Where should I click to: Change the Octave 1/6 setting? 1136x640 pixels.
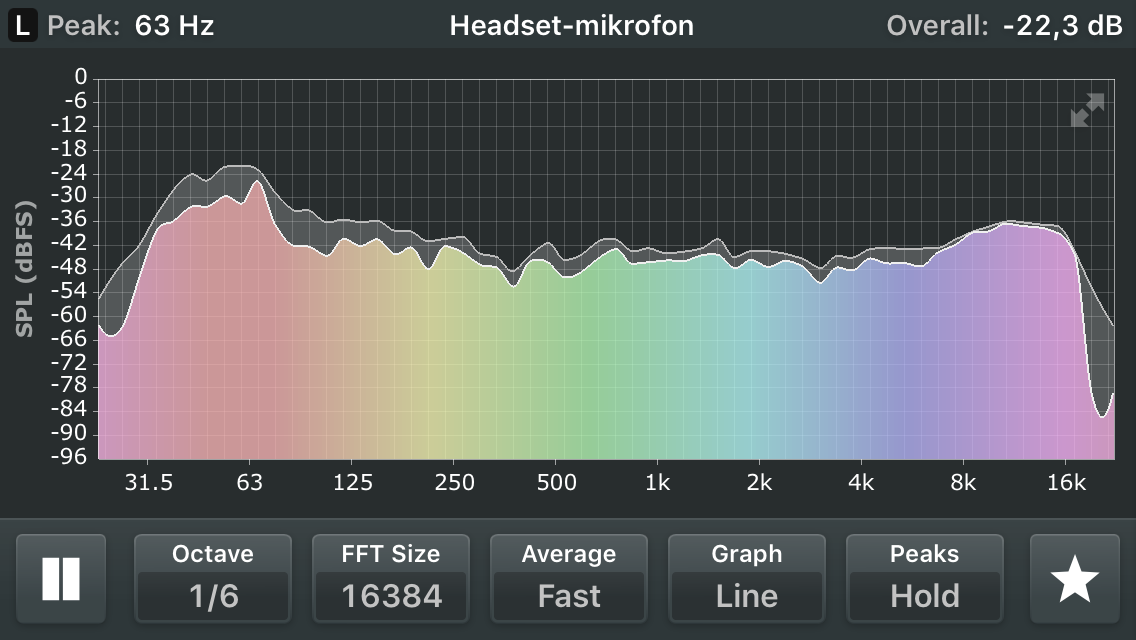point(213,578)
